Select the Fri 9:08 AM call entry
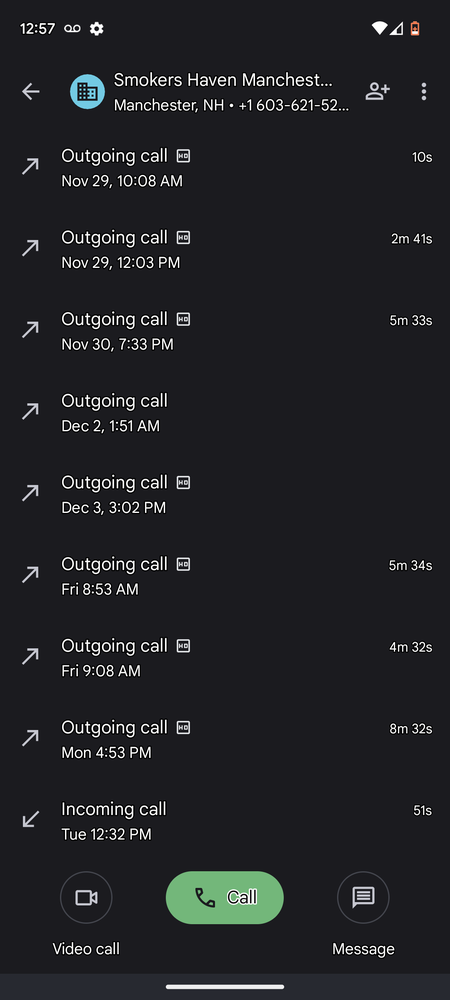Viewport: 450px width, 1000px height. 225,657
